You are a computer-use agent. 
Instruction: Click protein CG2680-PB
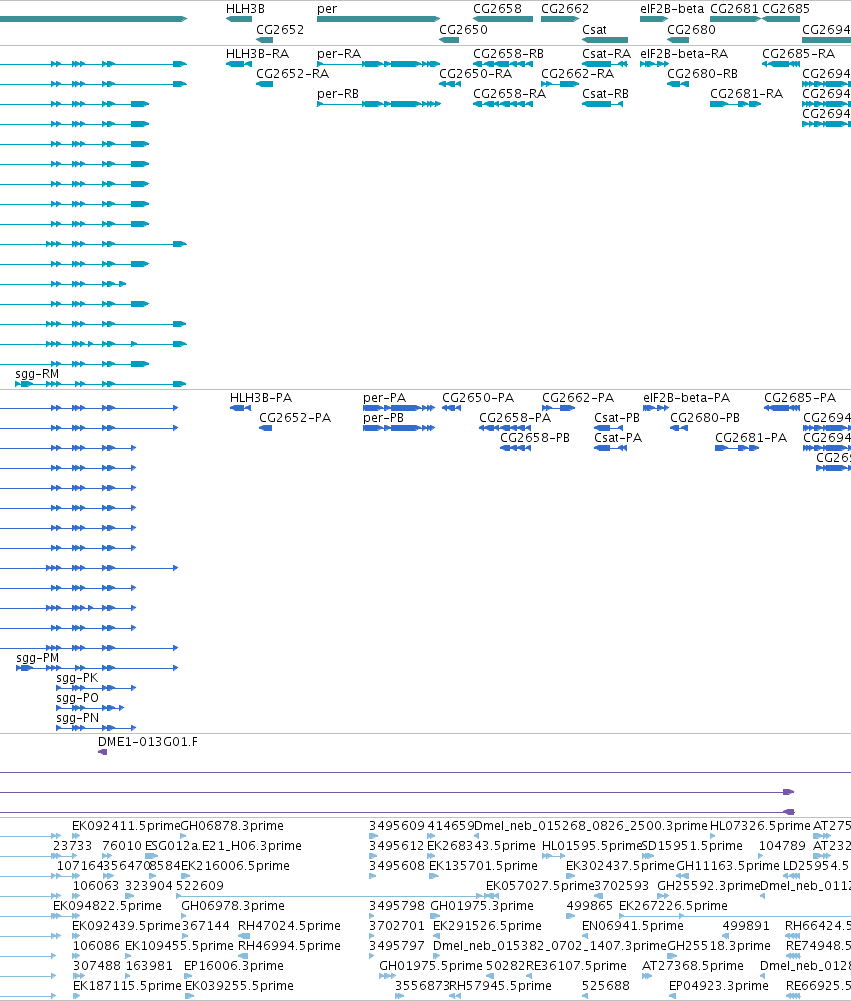705,418
